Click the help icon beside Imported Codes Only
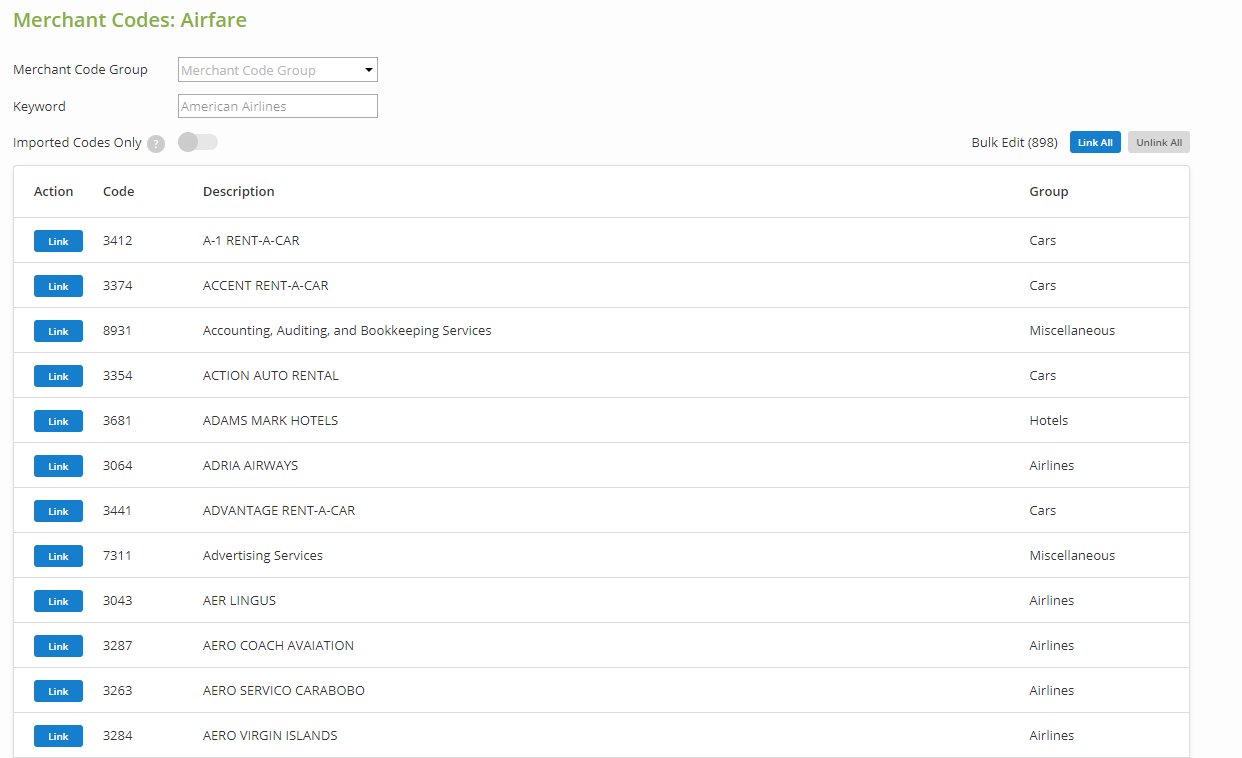The height and width of the screenshot is (758, 1242). (x=156, y=144)
